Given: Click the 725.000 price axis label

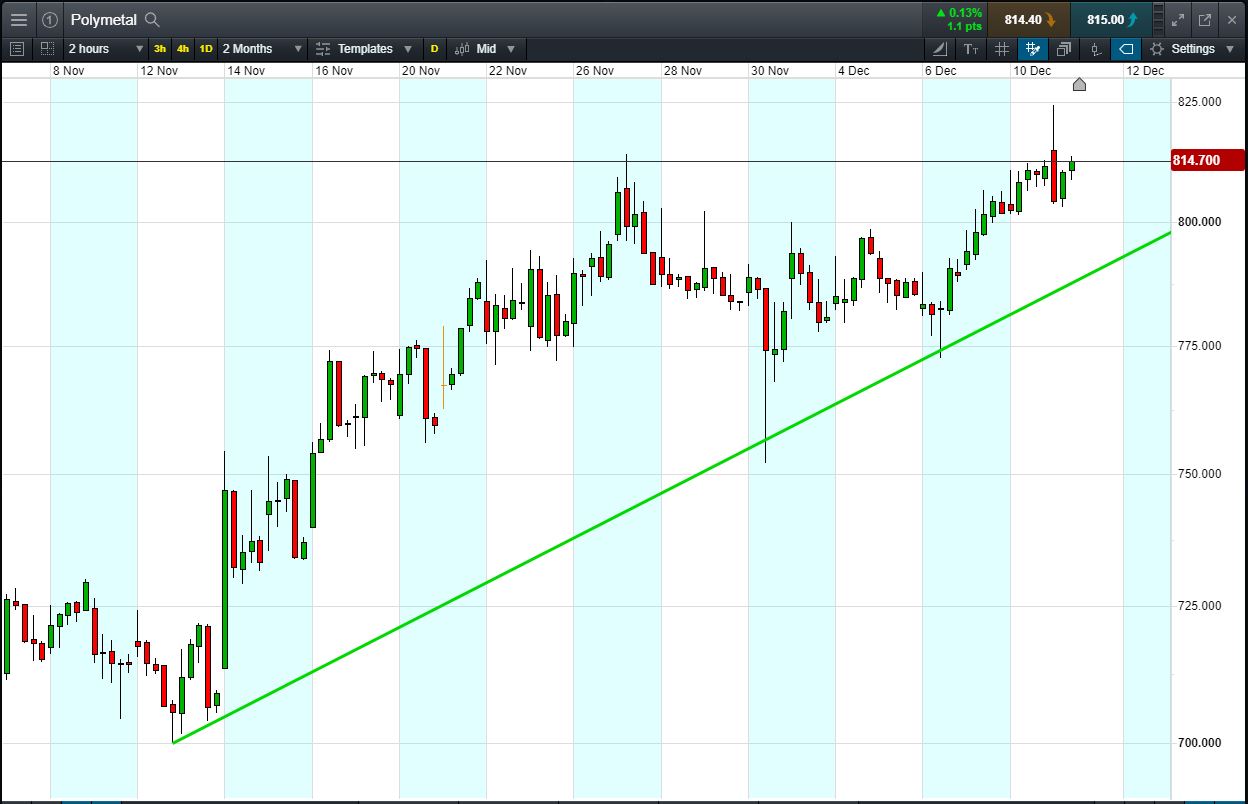Looking at the screenshot, I should coord(1199,606).
